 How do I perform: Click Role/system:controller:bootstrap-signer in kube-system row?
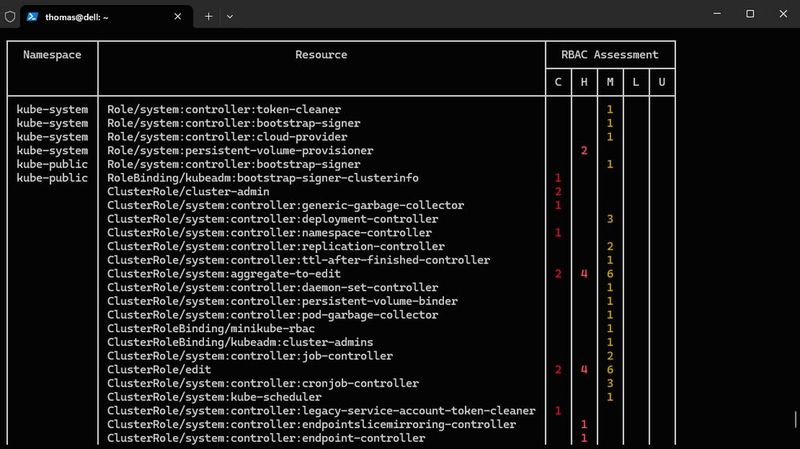234,123
